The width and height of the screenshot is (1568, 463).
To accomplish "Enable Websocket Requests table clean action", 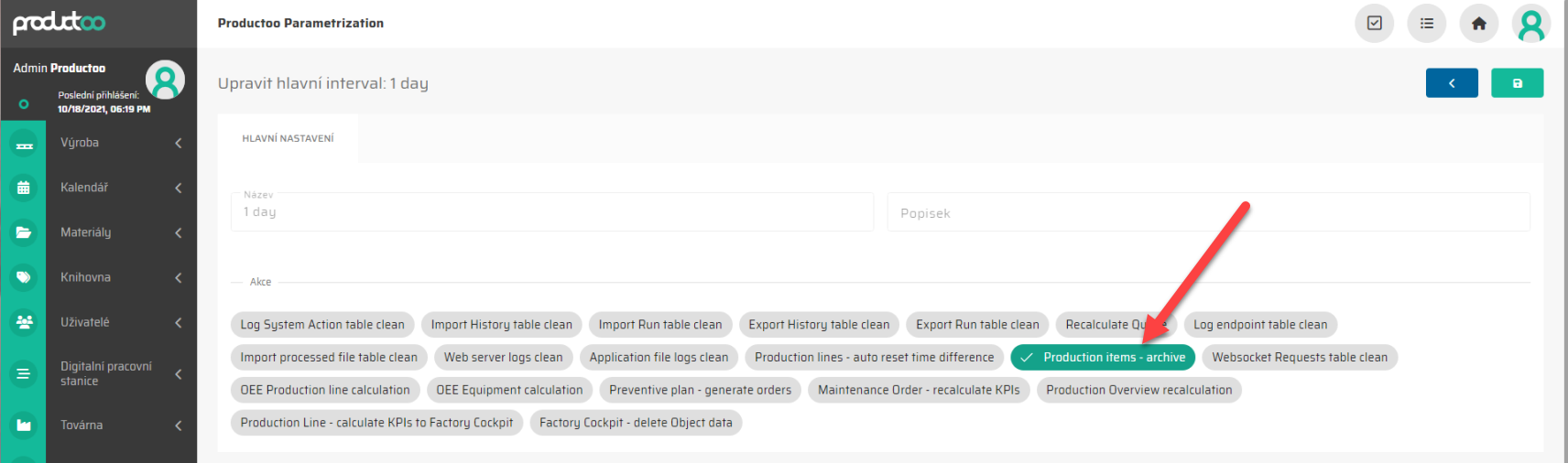I will (1299, 358).
